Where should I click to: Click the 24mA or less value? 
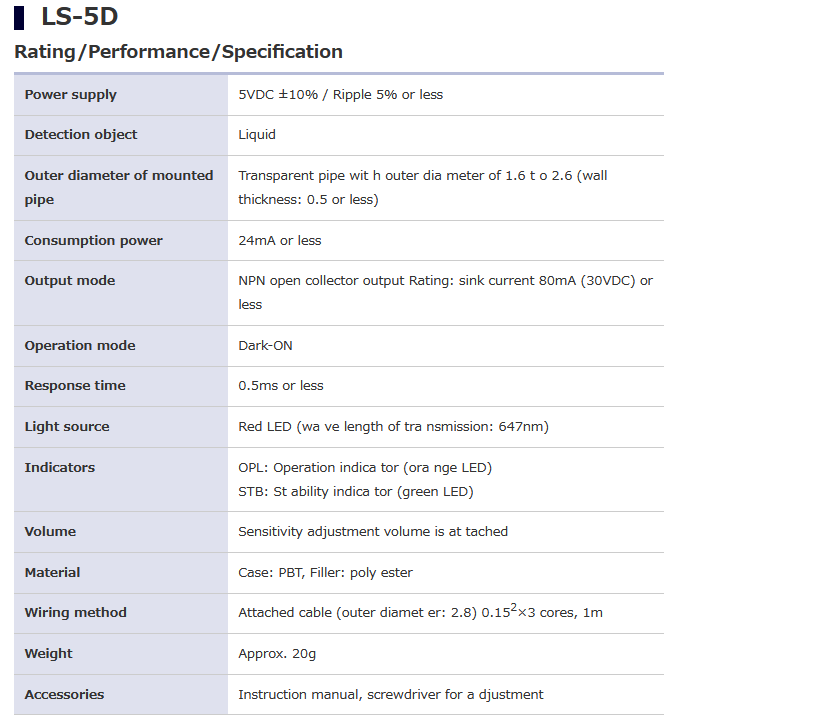pos(280,241)
